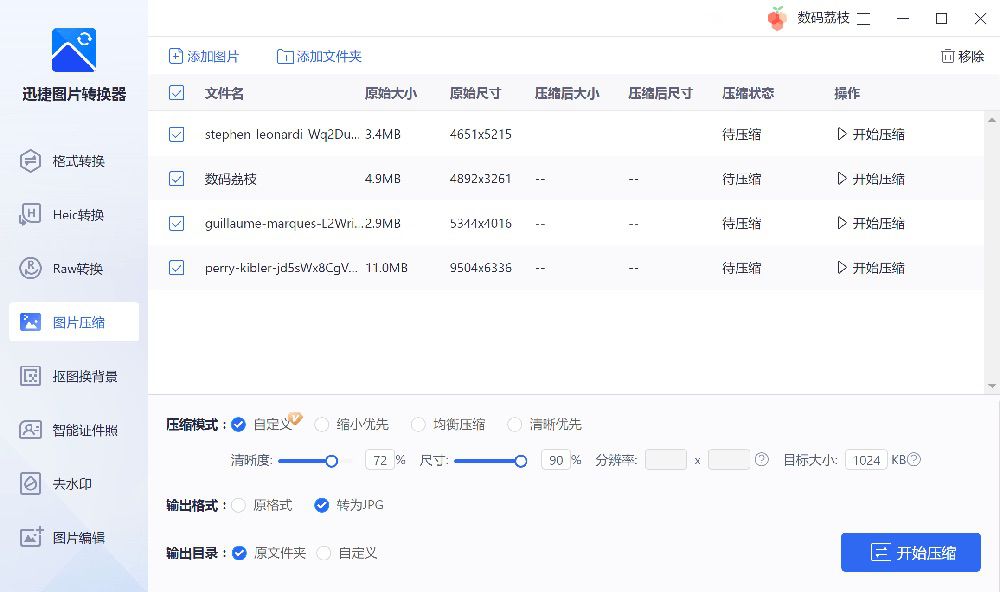Open the 抠图换背景 sidebar icon

pos(30,376)
